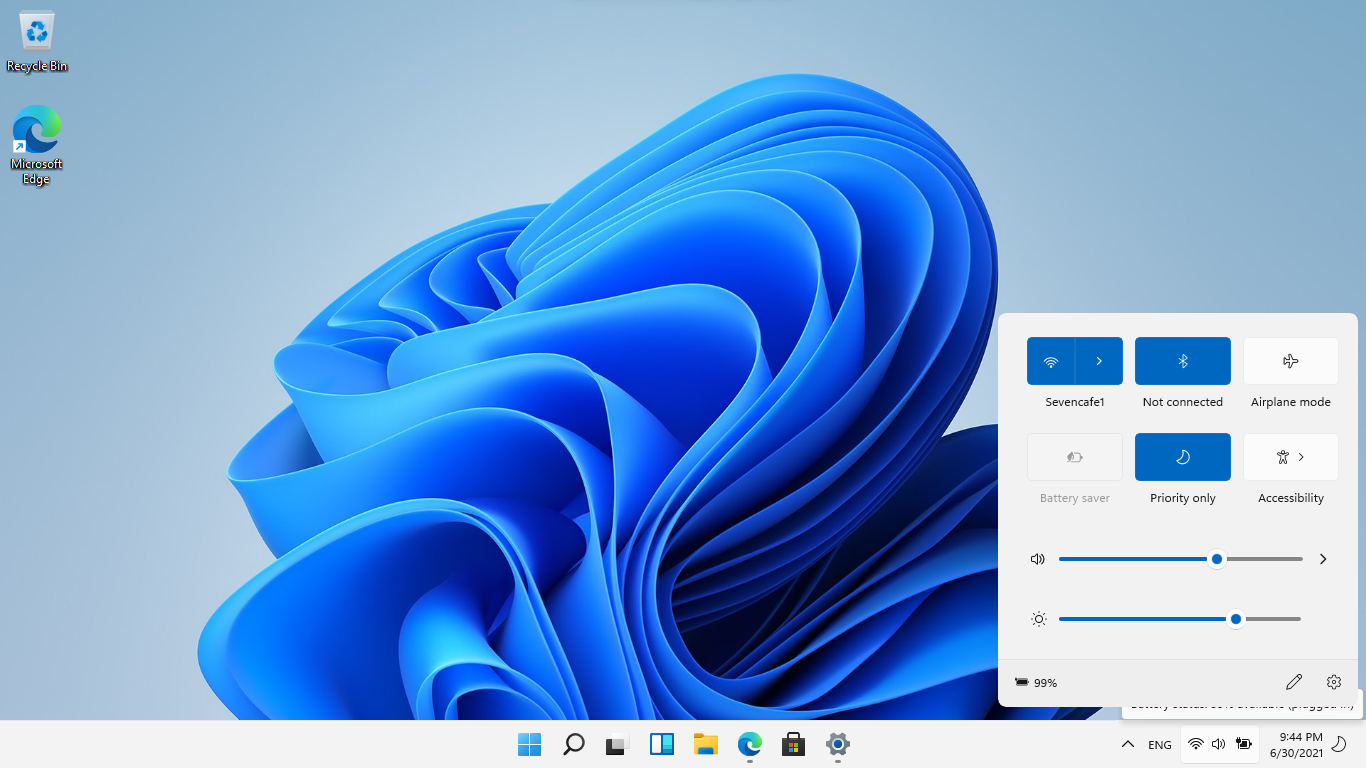This screenshot has width=1366, height=768.
Task: Expand Wi-Fi network list chevron
Action: (1099, 361)
